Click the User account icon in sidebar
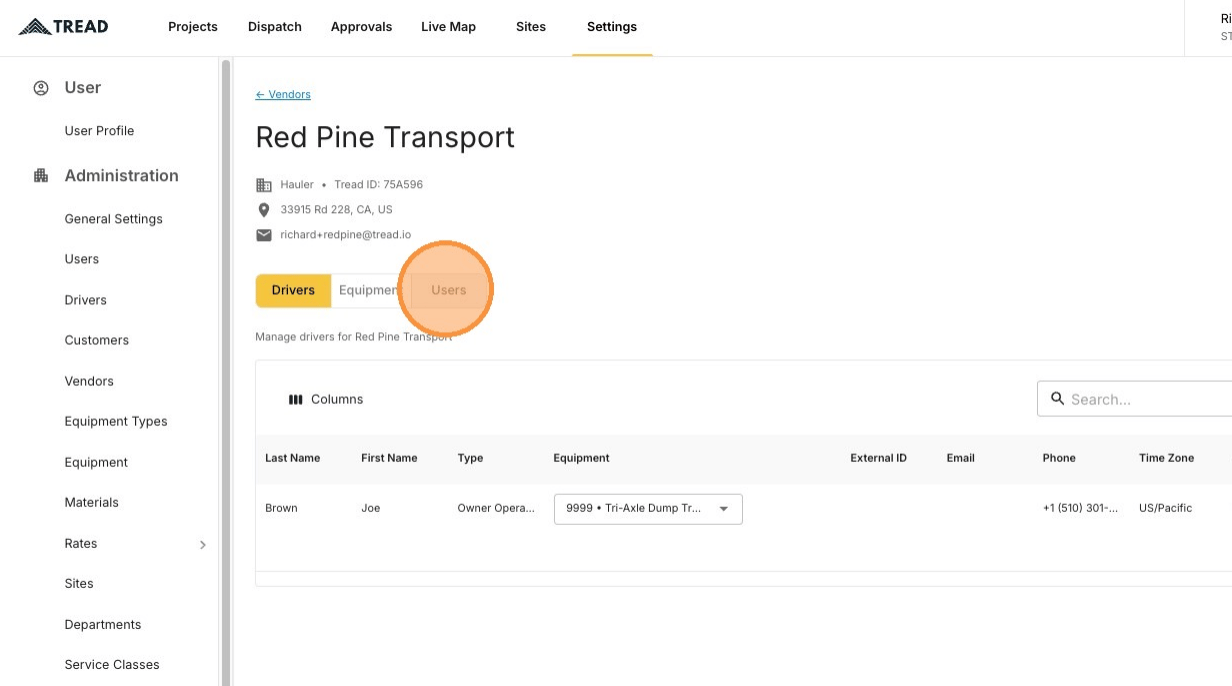The width and height of the screenshot is (1232, 686). 41,88
